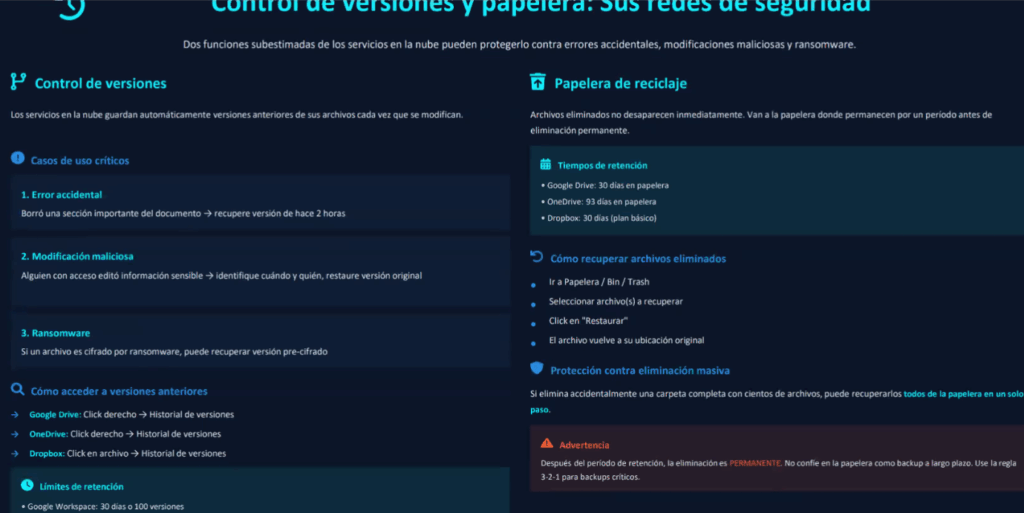
Task: Click the red PERMANENTE word in the warning
Action: [755, 463]
